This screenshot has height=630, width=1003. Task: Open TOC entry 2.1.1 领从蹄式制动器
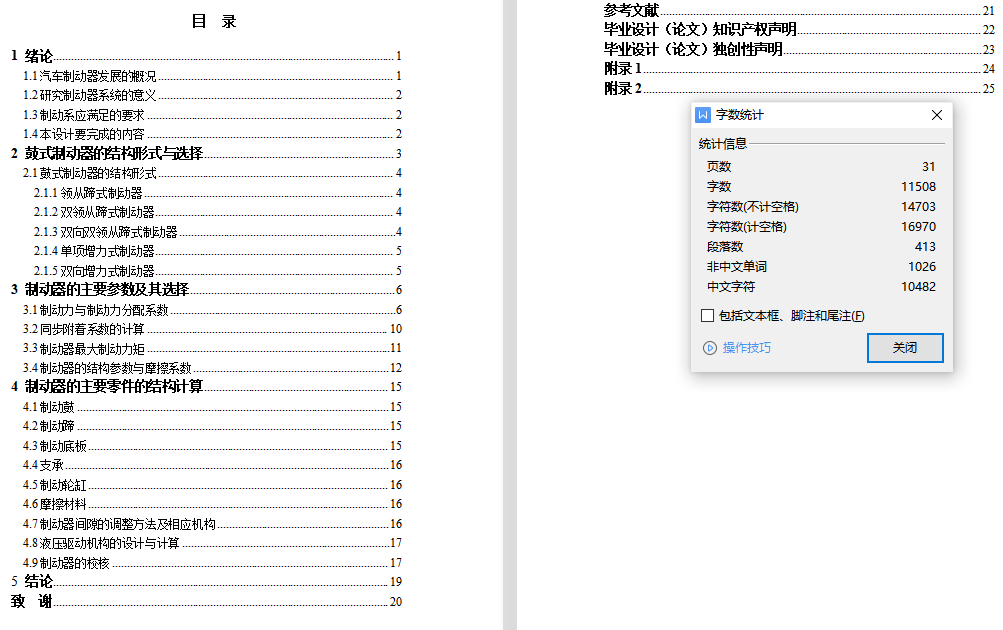coord(218,193)
